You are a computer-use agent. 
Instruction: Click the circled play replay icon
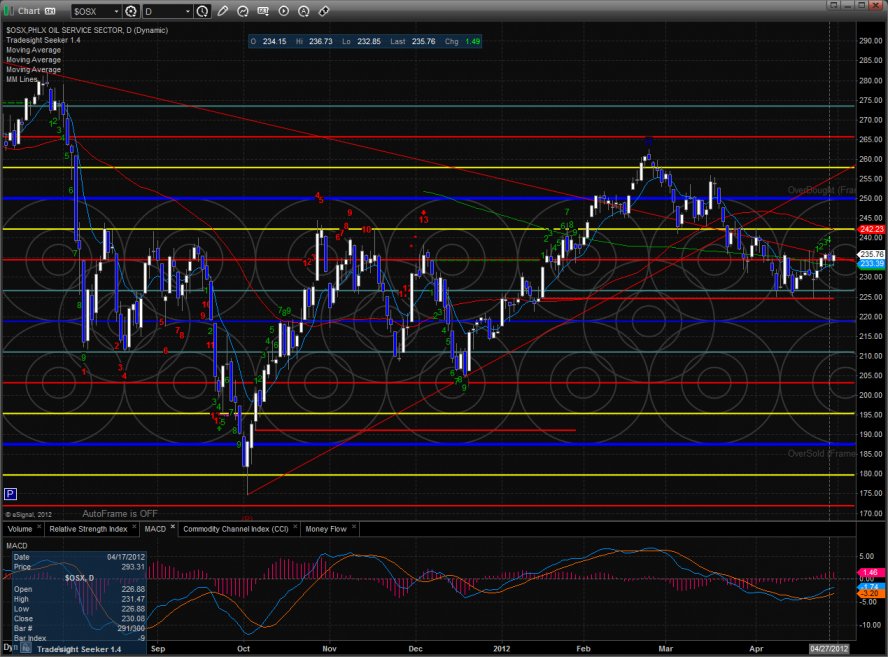[284, 11]
